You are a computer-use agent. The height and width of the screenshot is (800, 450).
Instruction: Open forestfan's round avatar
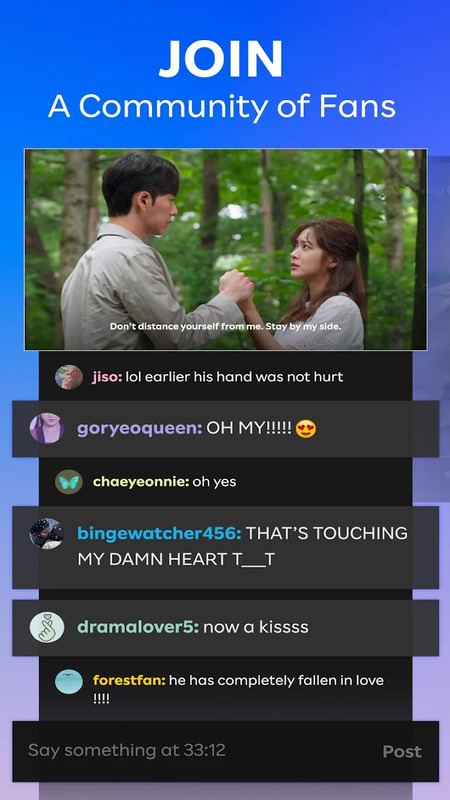(69, 681)
